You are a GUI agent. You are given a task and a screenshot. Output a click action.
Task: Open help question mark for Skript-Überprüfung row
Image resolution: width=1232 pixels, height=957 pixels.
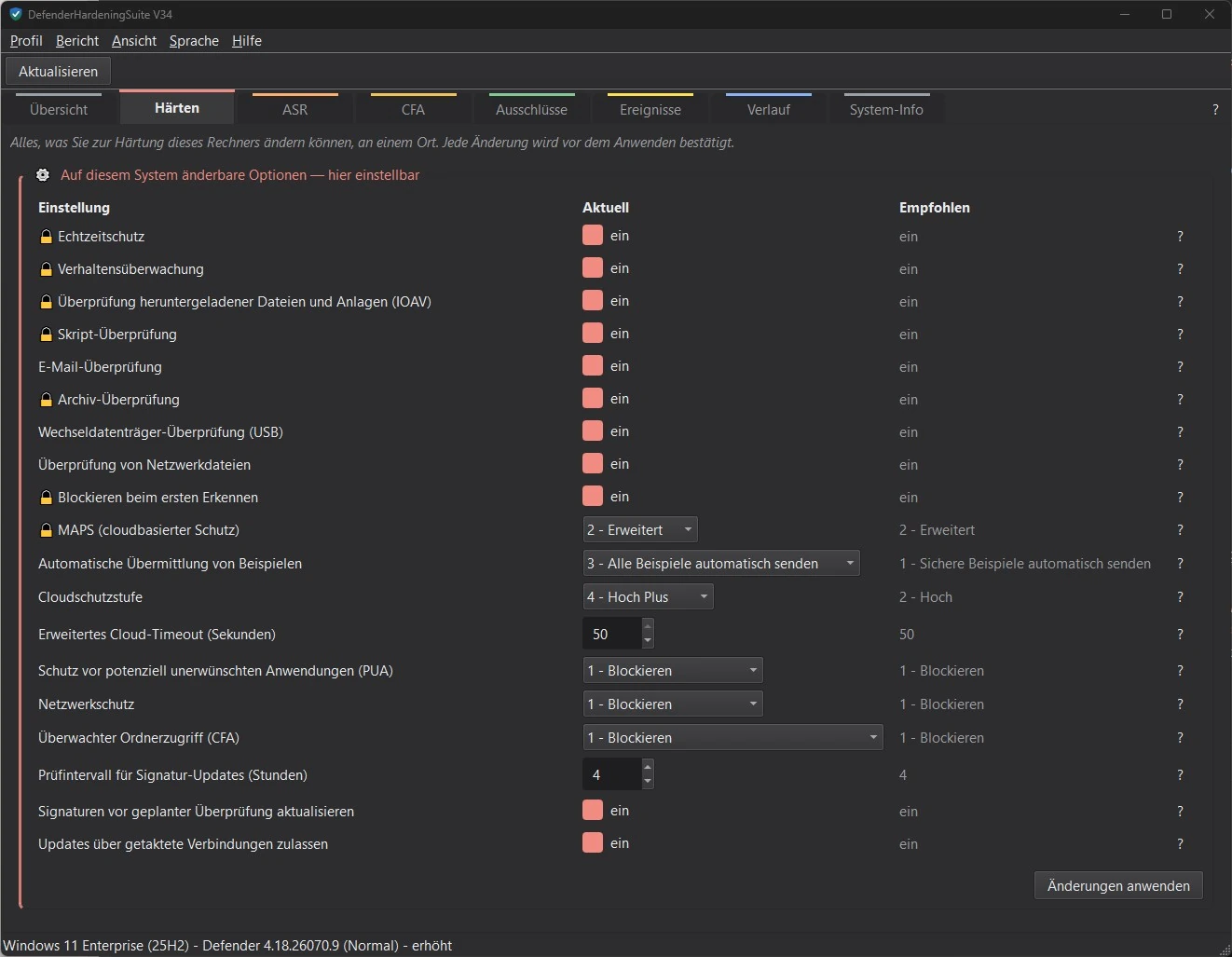1180,335
